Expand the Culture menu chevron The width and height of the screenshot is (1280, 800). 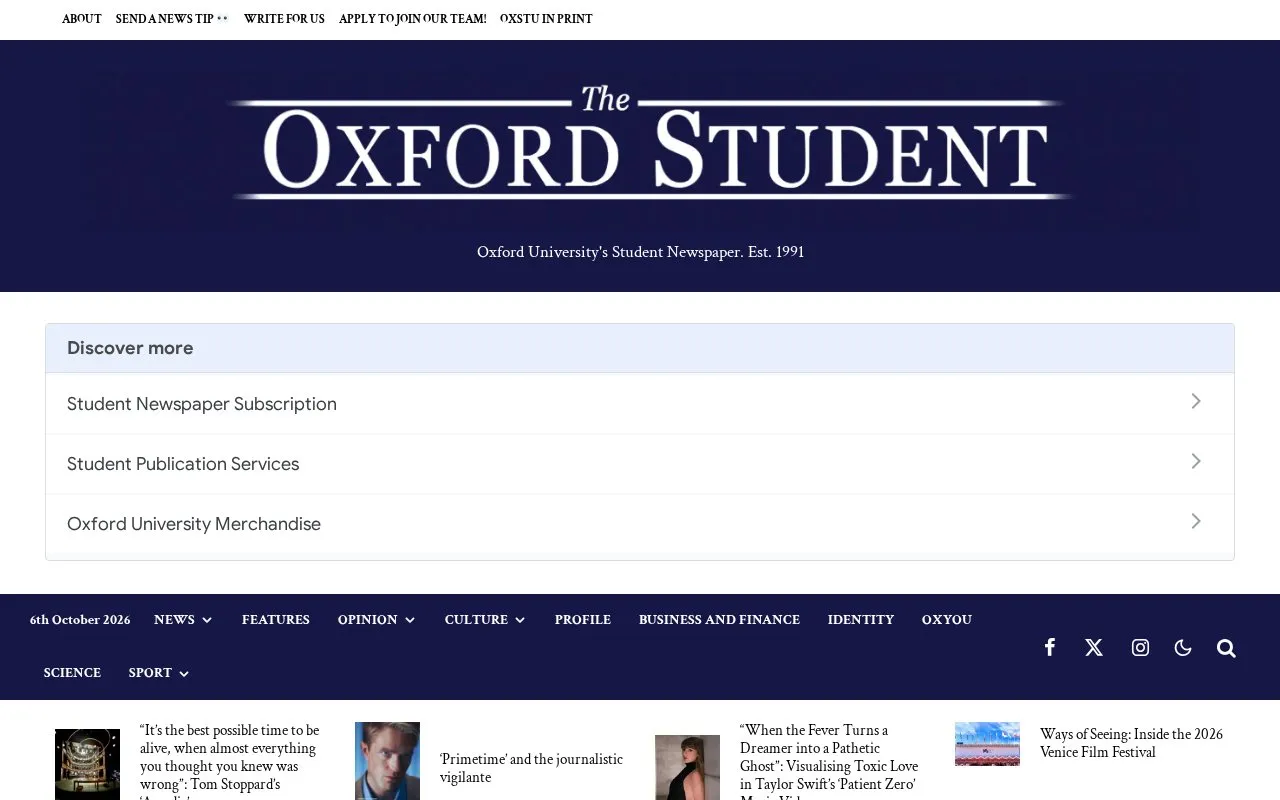click(520, 620)
